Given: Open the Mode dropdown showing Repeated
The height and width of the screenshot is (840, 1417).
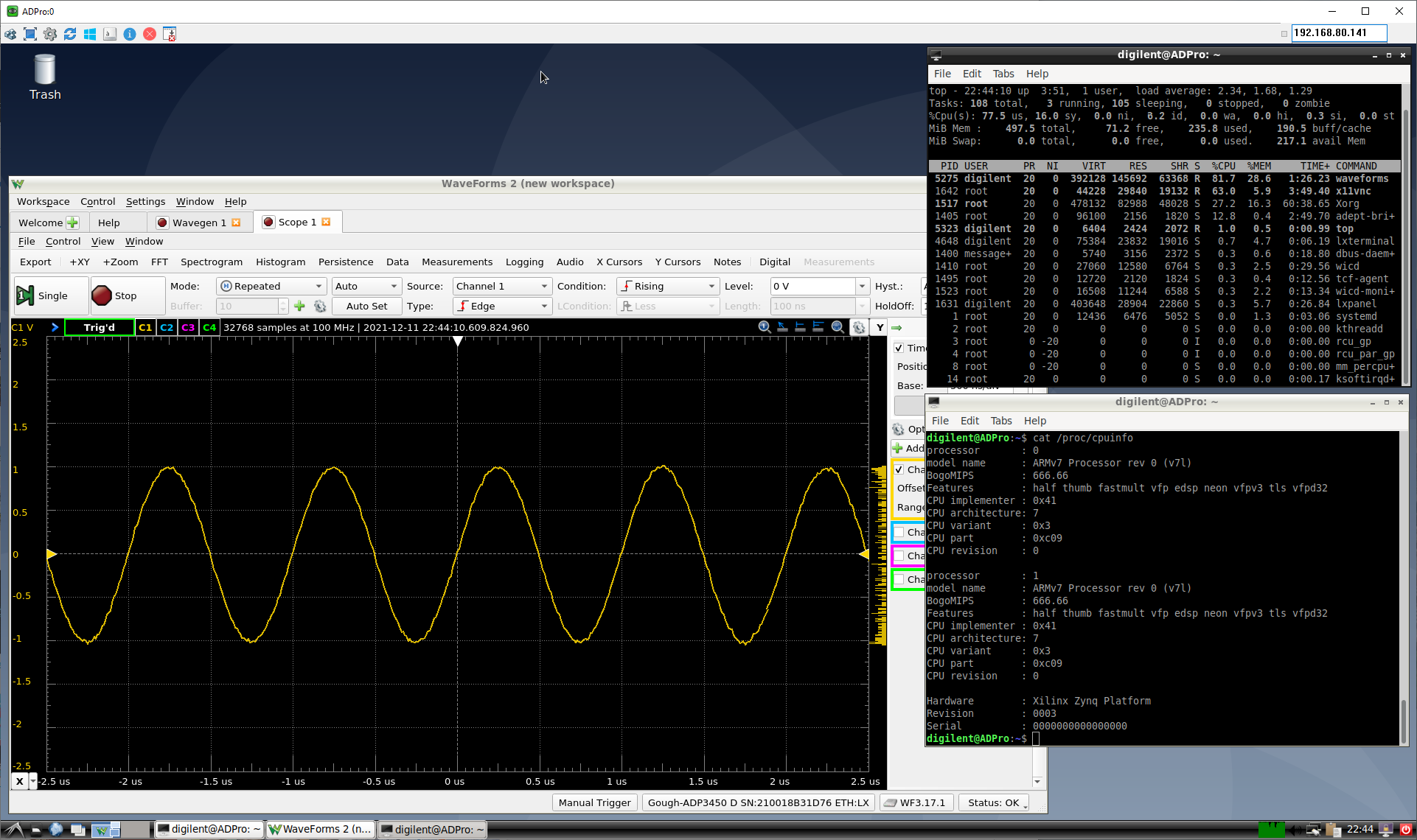Looking at the screenshot, I should coord(271,286).
